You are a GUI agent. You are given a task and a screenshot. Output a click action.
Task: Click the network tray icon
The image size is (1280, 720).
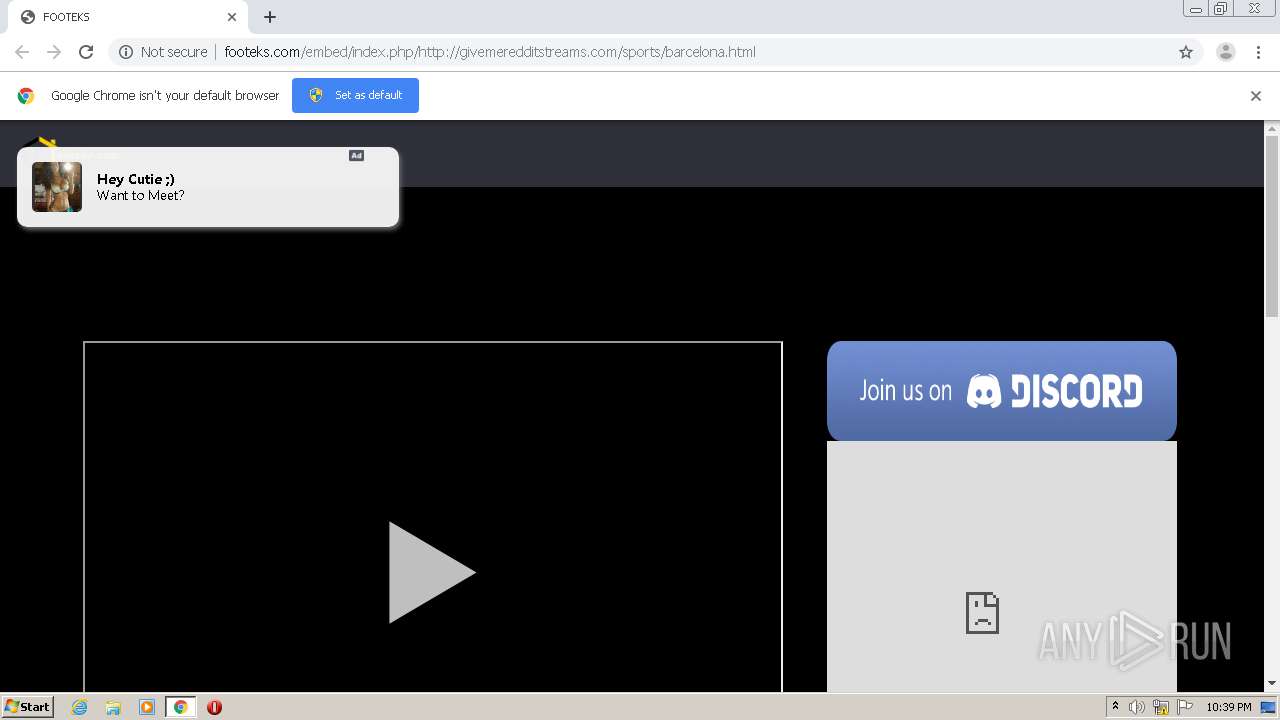coord(1161,707)
